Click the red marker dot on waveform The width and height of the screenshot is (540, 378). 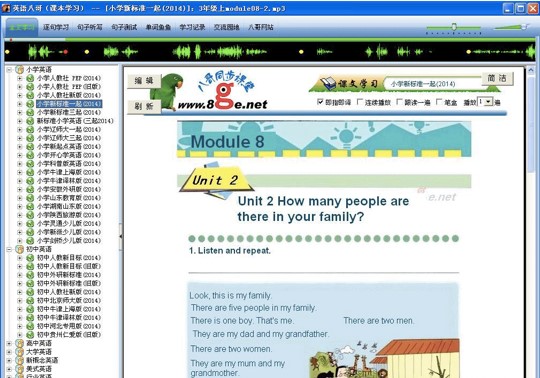(x=65, y=52)
